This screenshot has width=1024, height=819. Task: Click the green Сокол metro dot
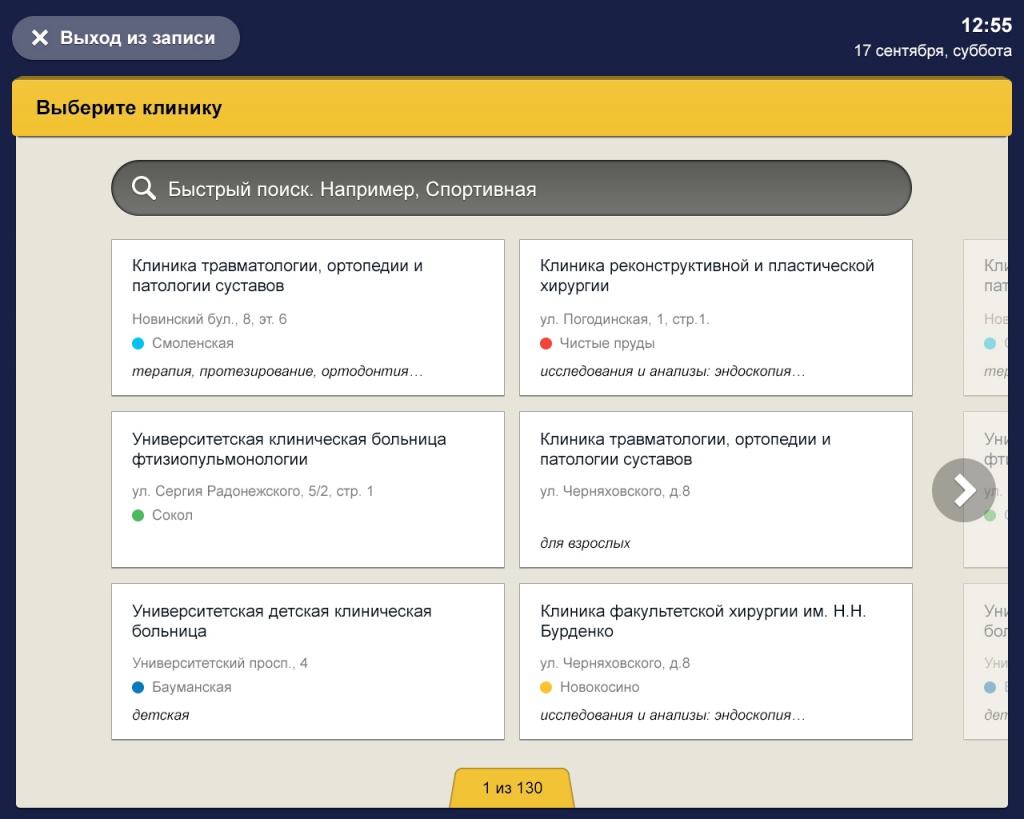[139, 515]
